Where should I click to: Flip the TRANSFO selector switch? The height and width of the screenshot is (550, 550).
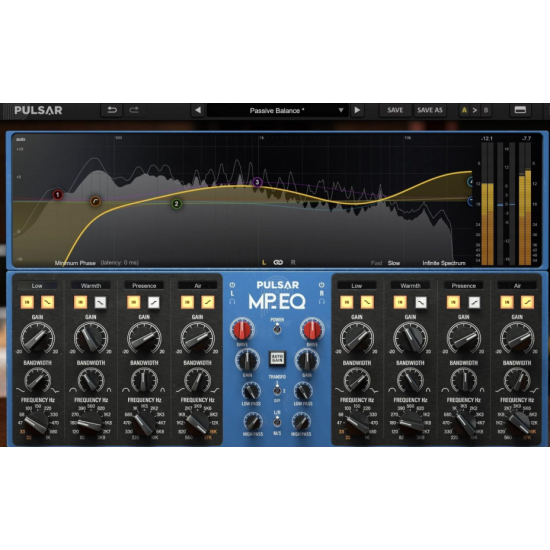pos(277,389)
